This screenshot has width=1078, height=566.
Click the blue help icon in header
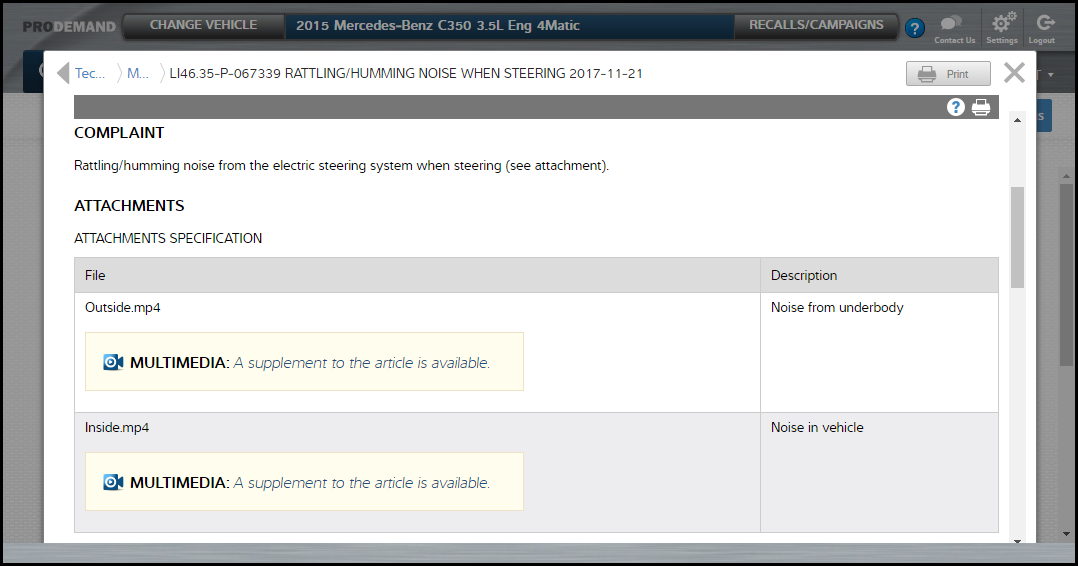click(915, 28)
